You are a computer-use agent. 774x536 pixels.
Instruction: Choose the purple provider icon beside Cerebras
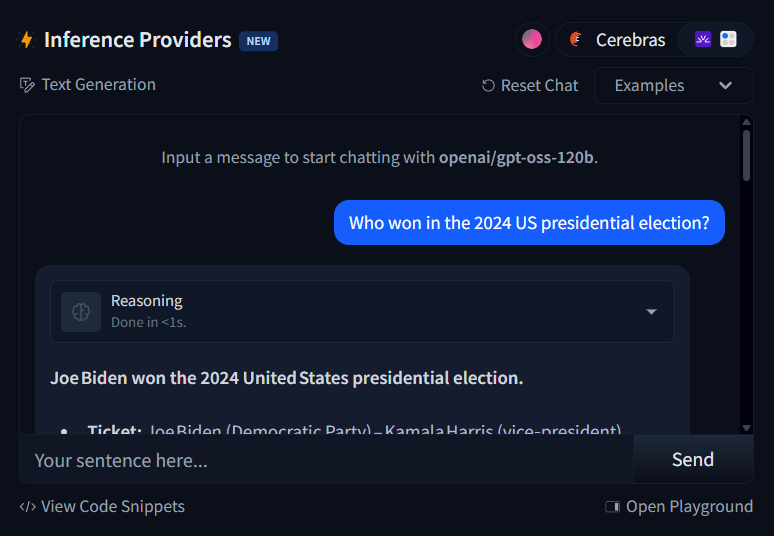pyautogui.click(x=703, y=39)
